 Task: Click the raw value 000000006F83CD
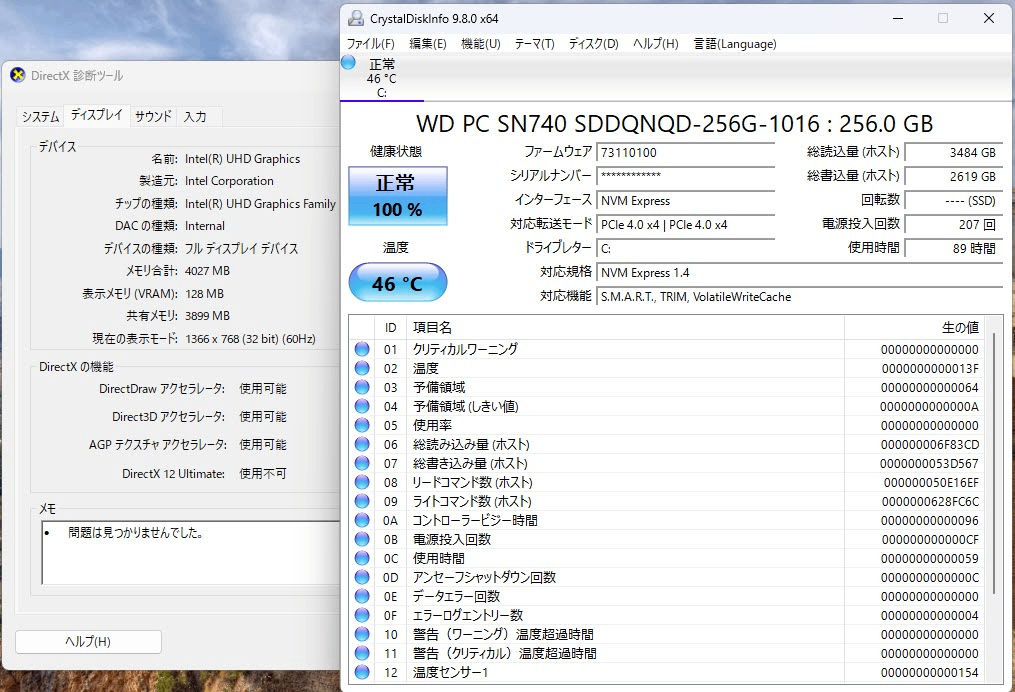pos(930,444)
